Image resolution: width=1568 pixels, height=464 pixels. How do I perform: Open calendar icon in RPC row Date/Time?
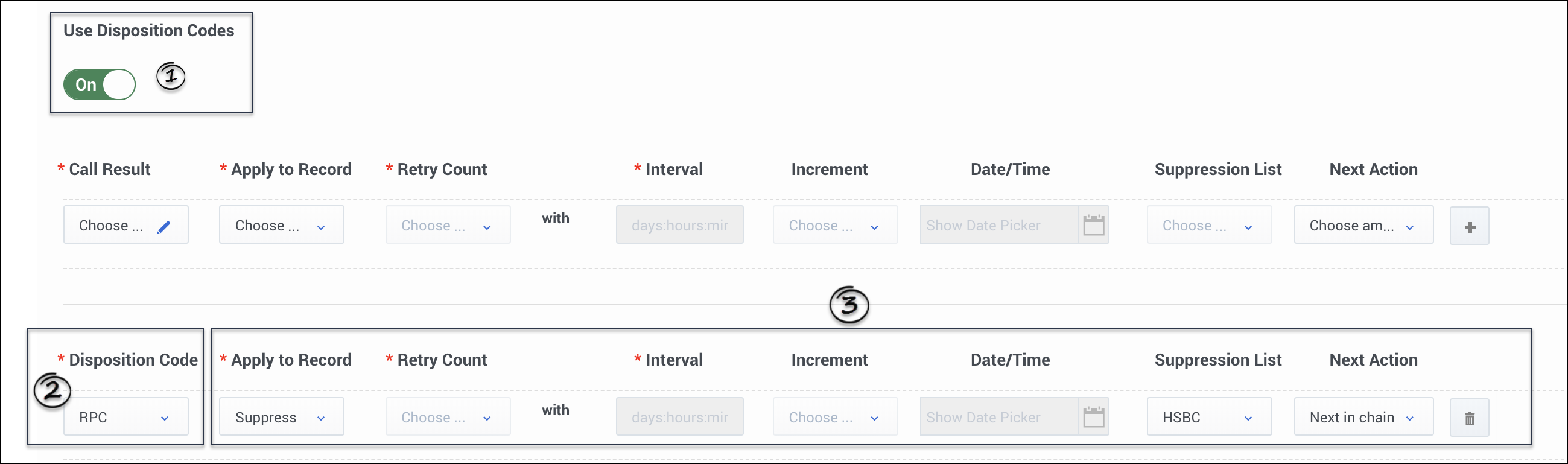(1093, 417)
